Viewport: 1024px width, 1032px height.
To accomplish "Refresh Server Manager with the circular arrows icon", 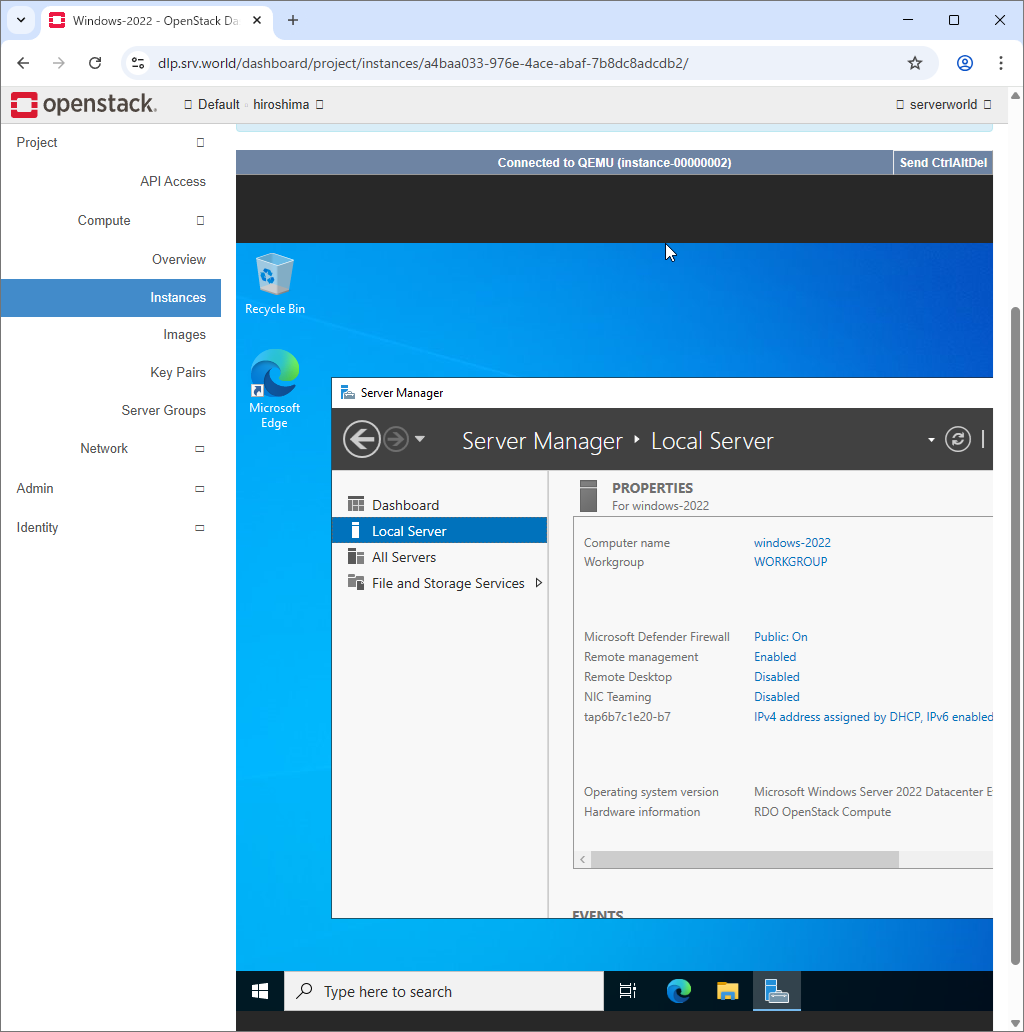I will pos(958,439).
